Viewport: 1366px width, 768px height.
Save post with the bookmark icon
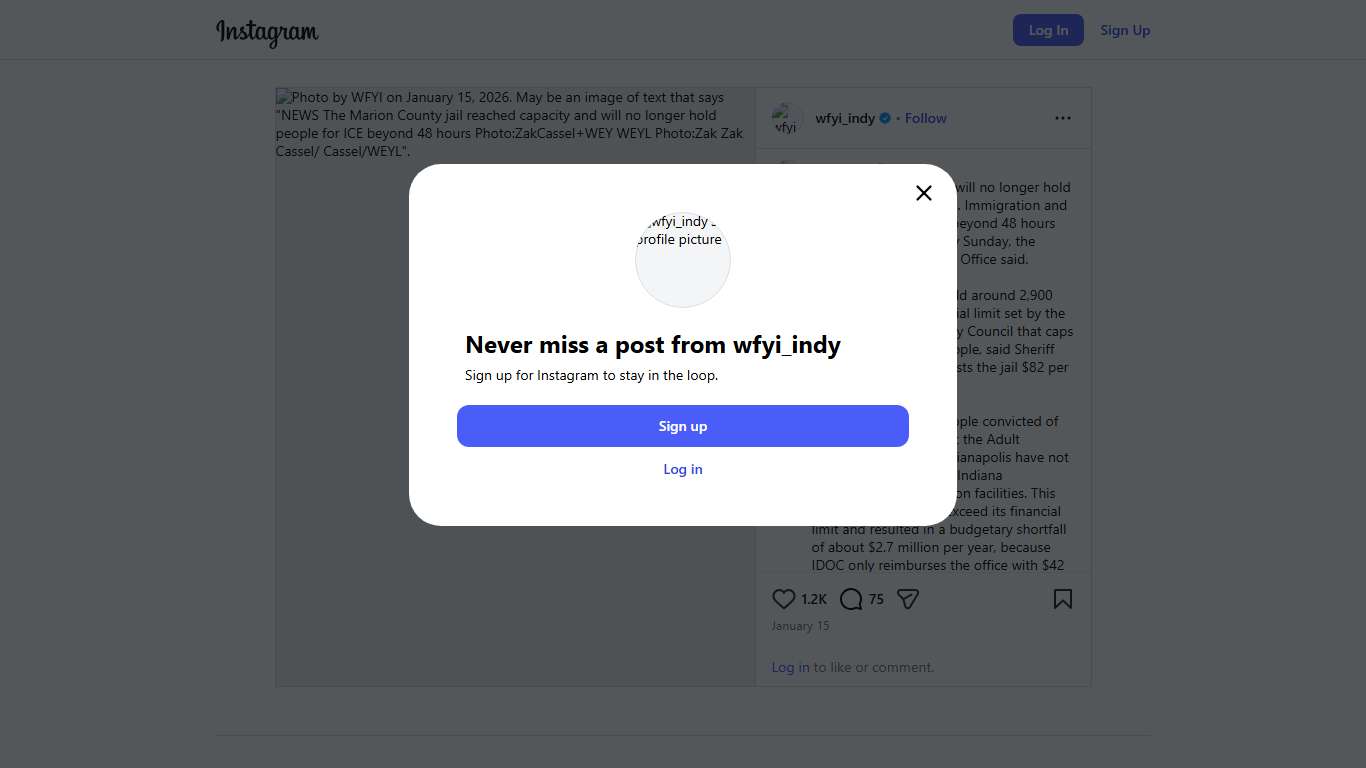click(x=1062, y=599)
